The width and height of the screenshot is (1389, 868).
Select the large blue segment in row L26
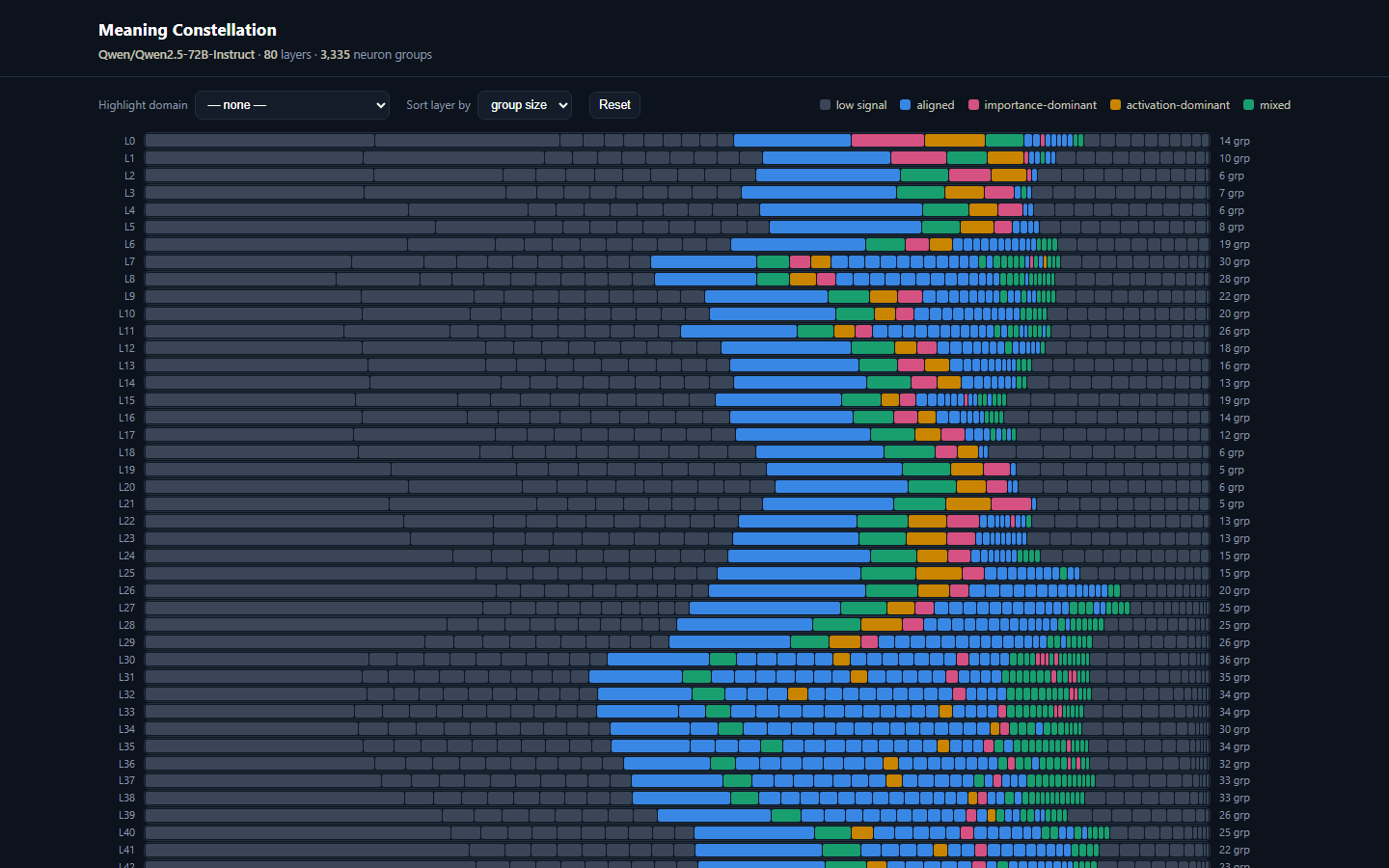click(787, 591)
